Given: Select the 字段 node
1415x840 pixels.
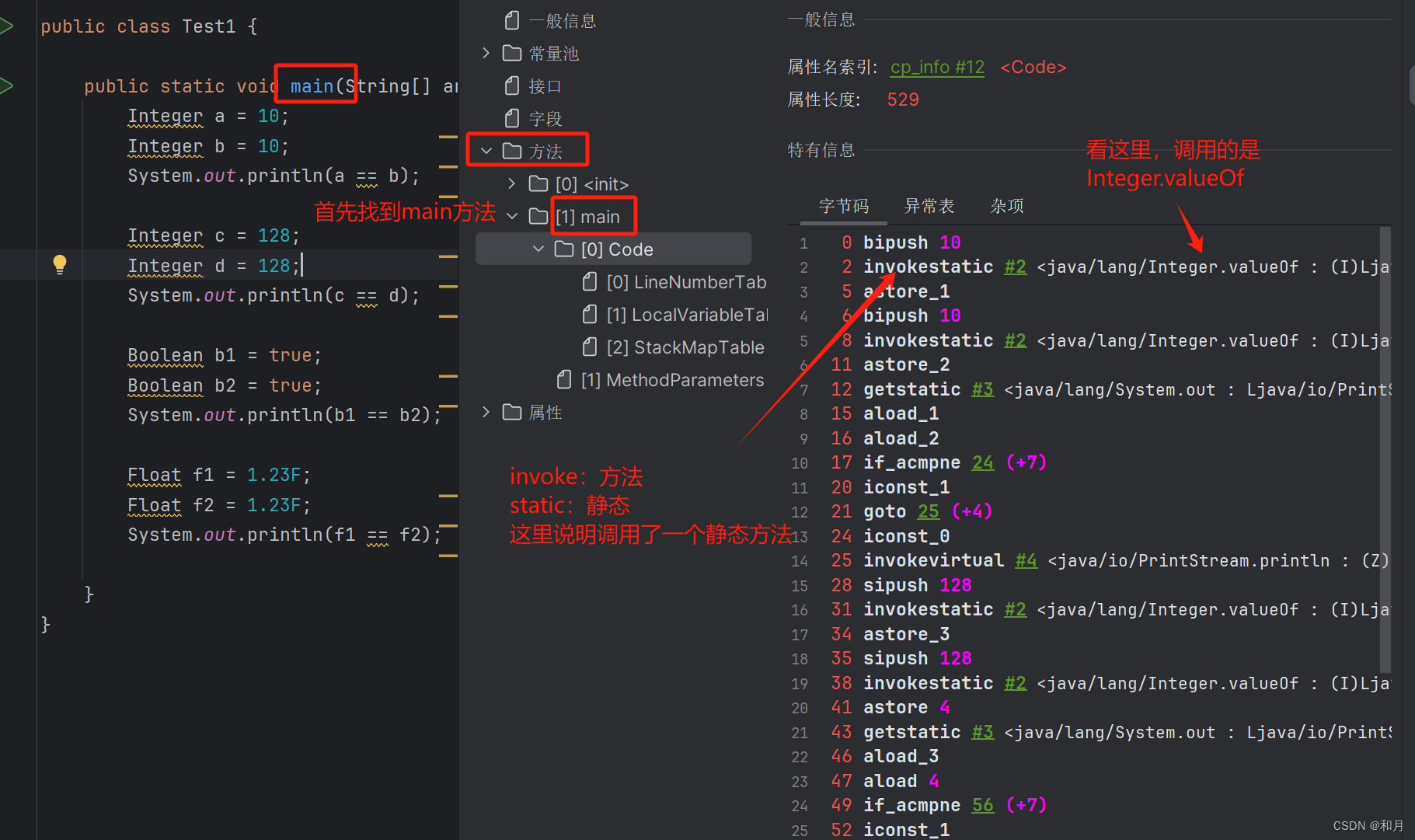Looking at the screenshot, I should (x=545, y=118).
